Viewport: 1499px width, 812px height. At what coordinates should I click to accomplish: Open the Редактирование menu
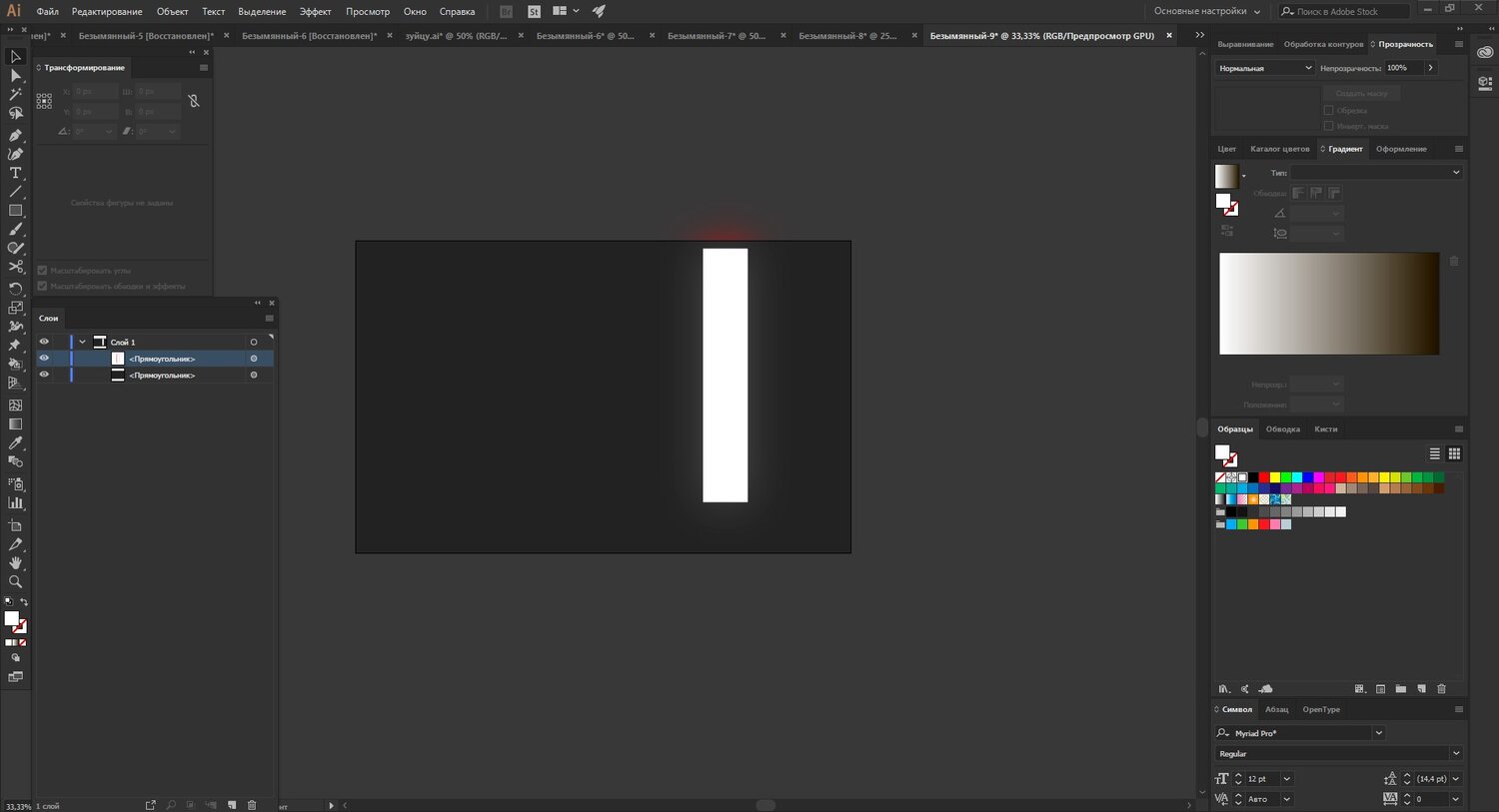point(107,12)
